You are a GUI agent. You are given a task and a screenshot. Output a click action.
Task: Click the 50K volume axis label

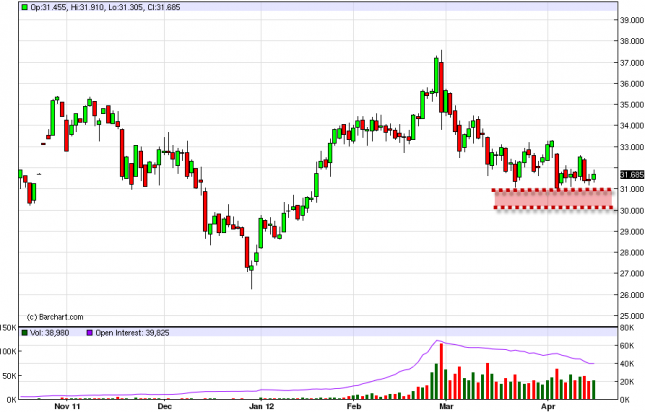pos(10,375)
